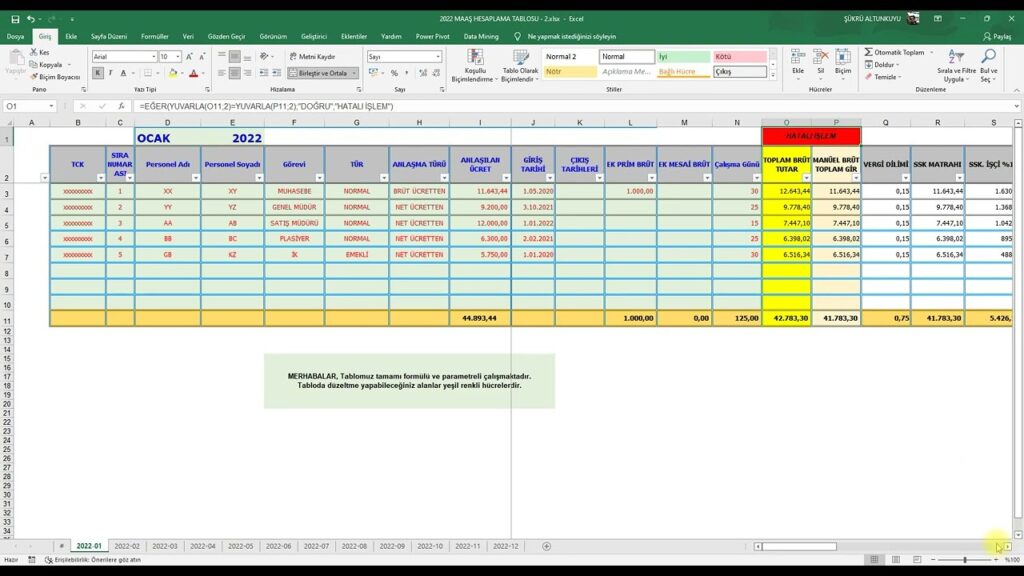This screenshot has width=1024, height=576.
Task: Switch to sheet tab 2022-06
Action: point(278,546)
